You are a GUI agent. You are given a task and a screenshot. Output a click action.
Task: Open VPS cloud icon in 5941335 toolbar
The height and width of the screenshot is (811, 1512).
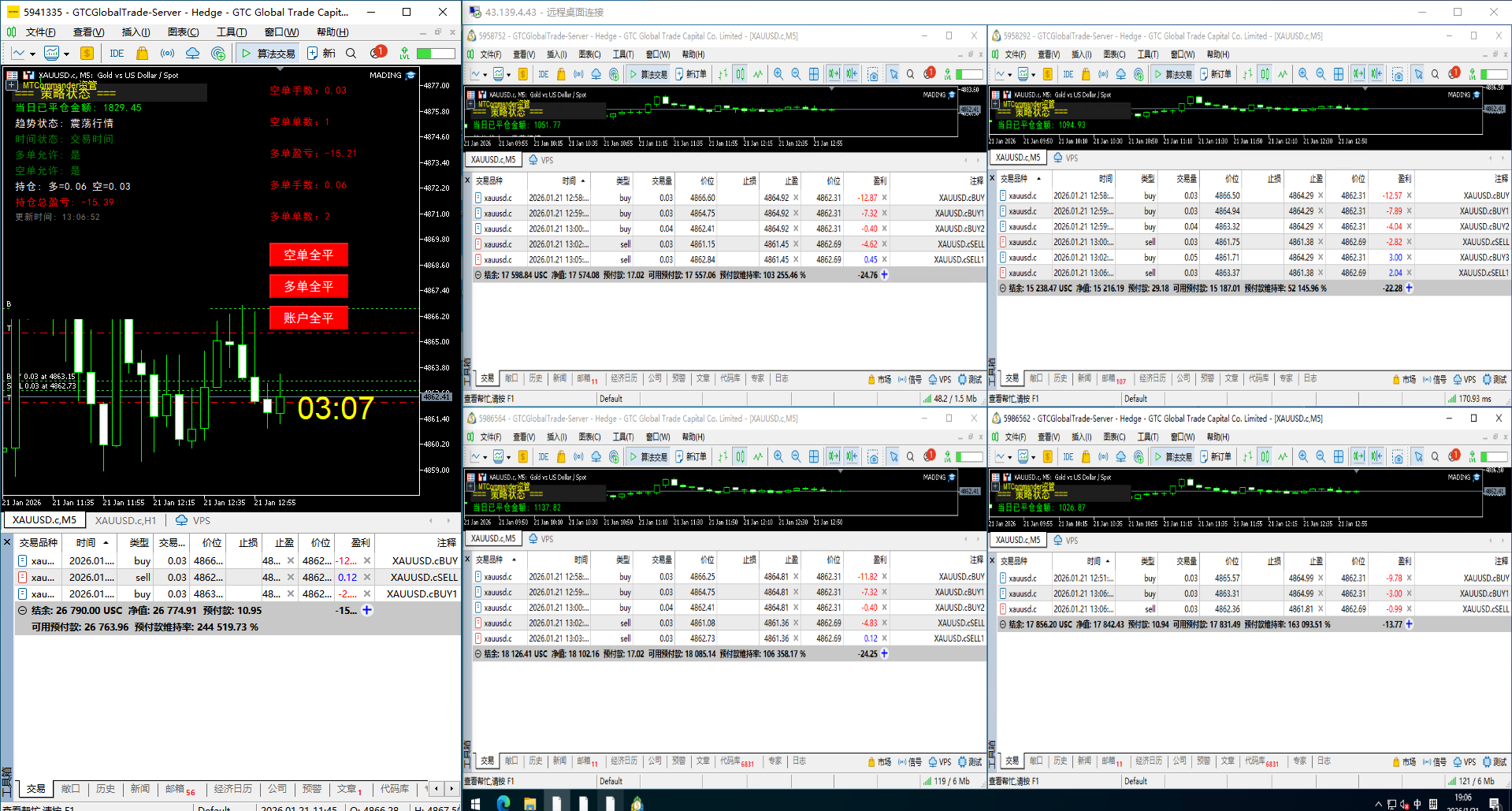192,54
